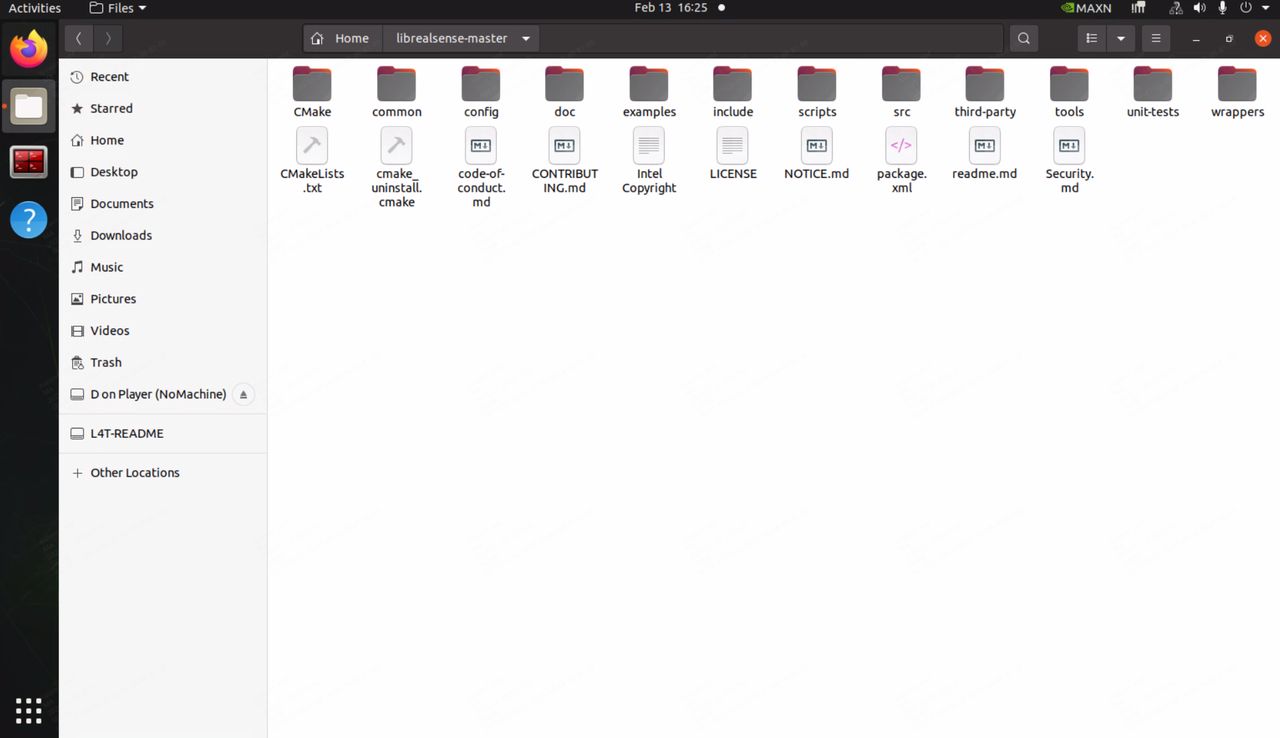Viewport: 1280px width, 738px height.
Task: Select the LICENSE file icon
Action: click(x=733, y=146)
